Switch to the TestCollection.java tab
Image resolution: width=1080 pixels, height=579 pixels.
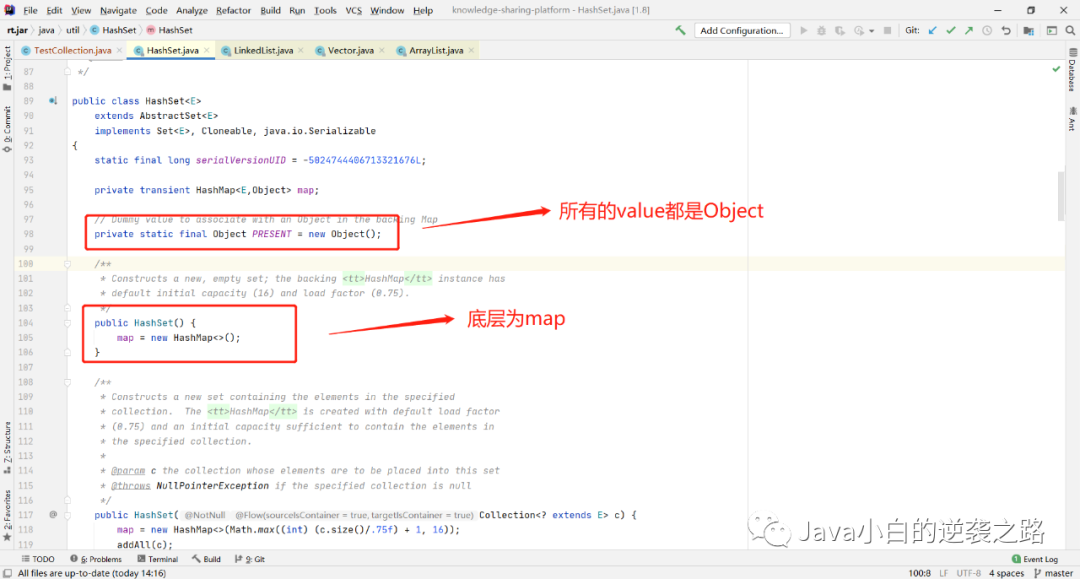click(x=72, y=50)
